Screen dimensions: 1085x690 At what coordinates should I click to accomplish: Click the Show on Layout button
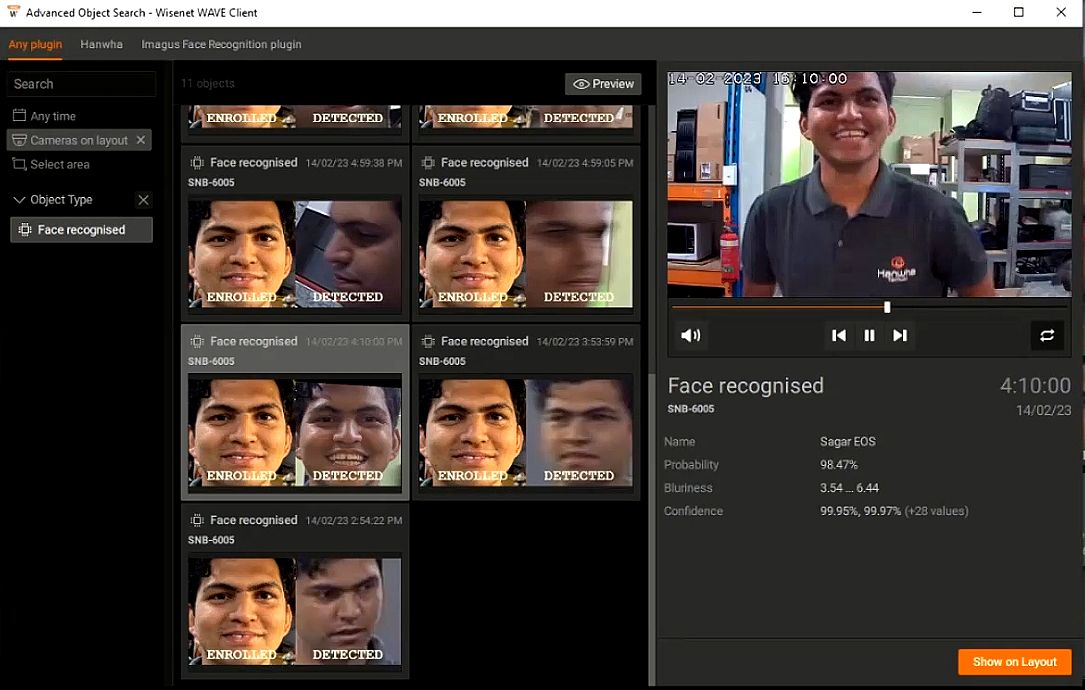[x=1014, y=662]
